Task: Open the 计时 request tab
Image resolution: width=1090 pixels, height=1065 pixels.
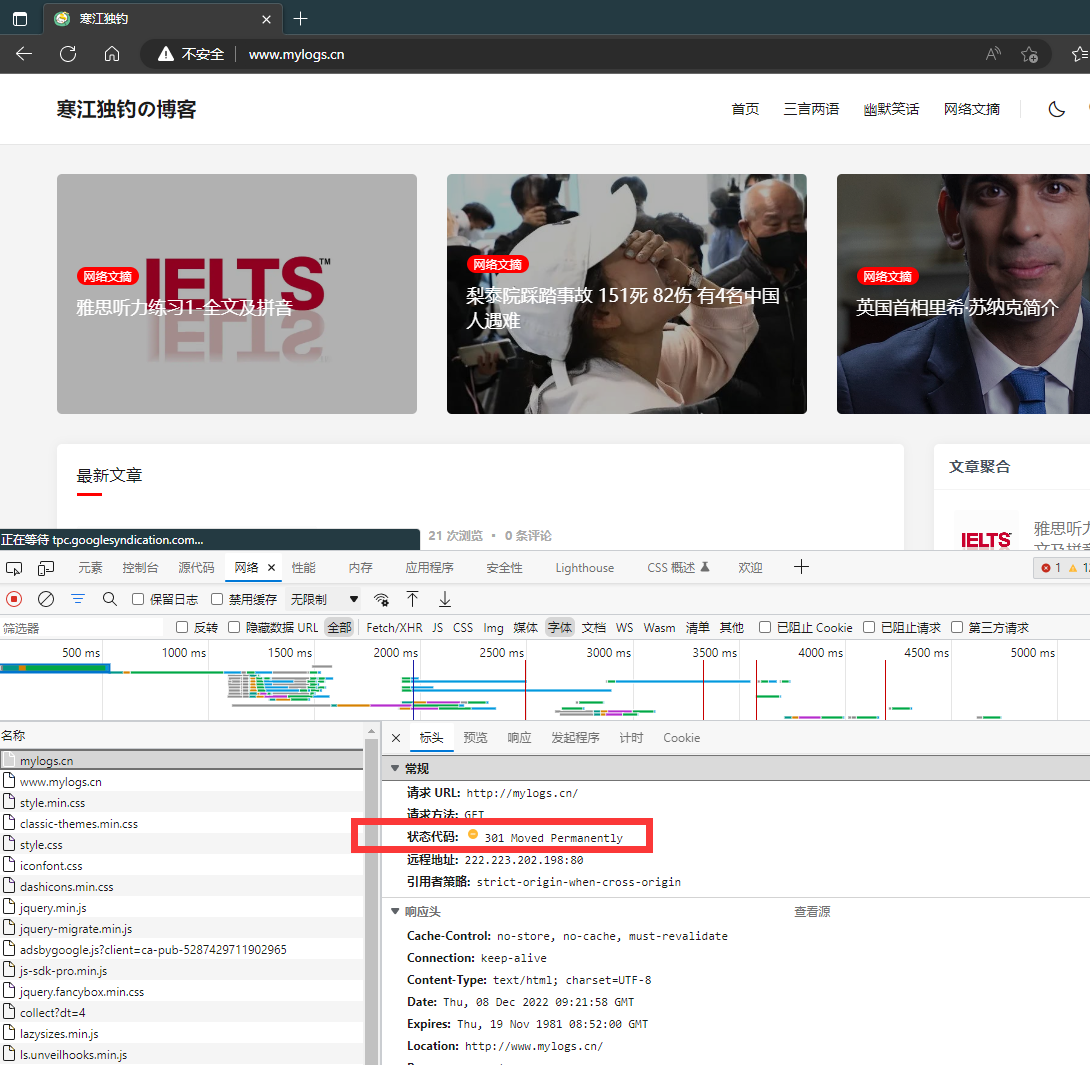Action: [631, 738]
